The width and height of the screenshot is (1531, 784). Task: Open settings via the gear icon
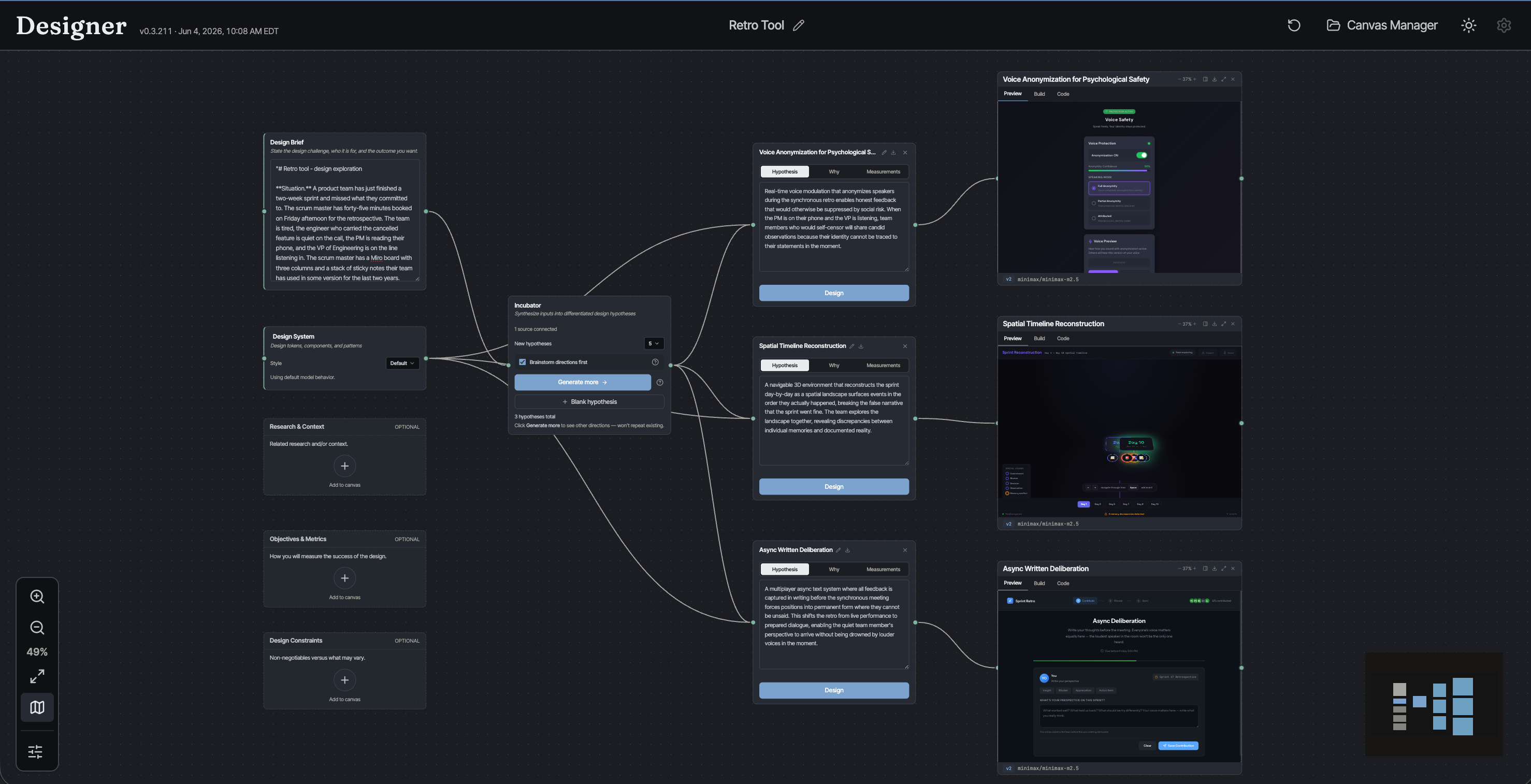click(1504, 25)
